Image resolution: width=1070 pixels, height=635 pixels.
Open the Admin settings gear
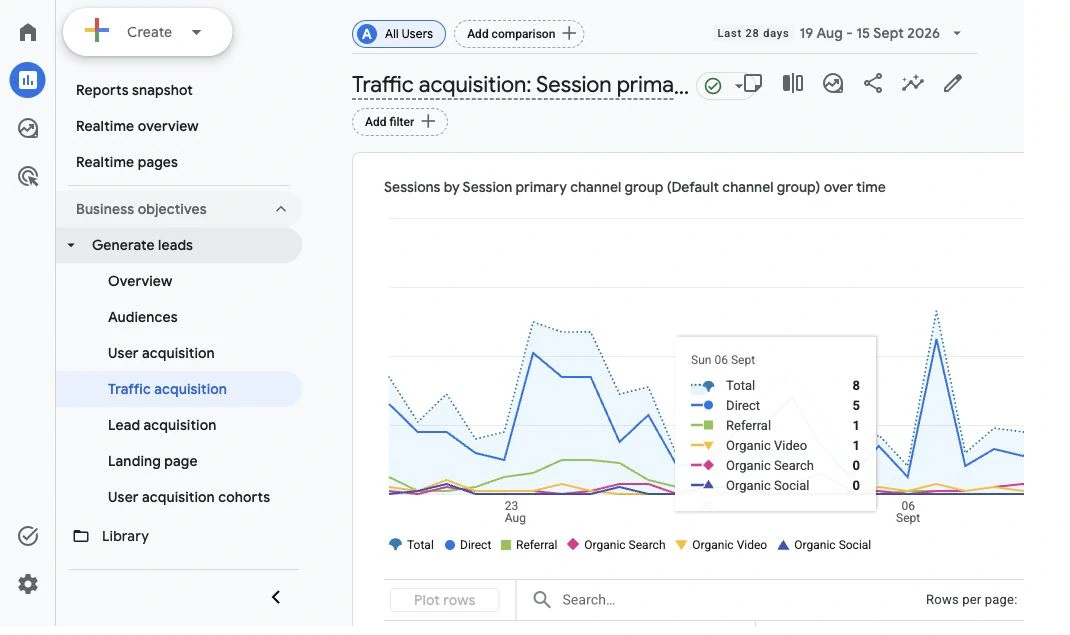click(x=28, y=584)
